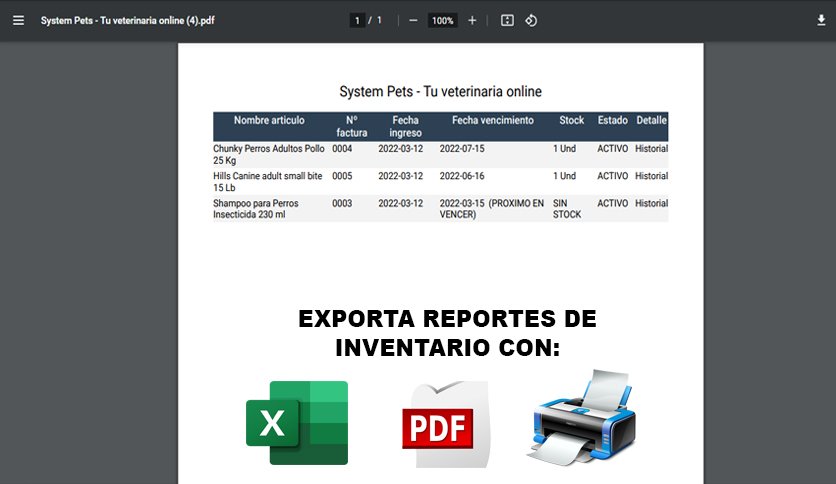Toggle fit to page view
The height and width of the screenshot is (484, 836).
(x=507, y=20)
